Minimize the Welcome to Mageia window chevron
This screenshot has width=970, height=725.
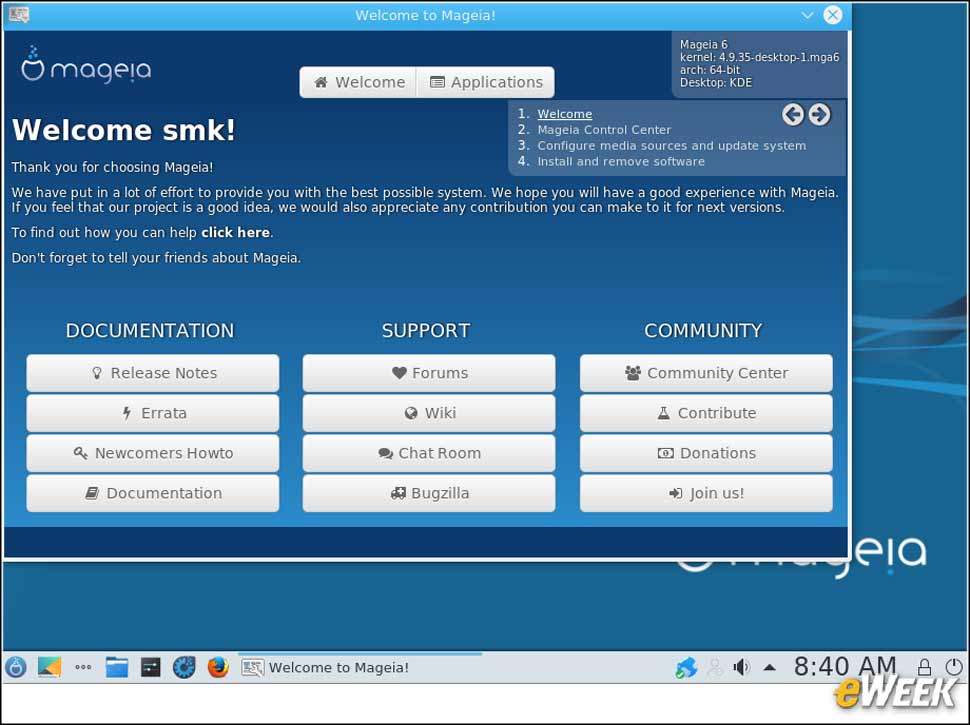tap(807, 15)
